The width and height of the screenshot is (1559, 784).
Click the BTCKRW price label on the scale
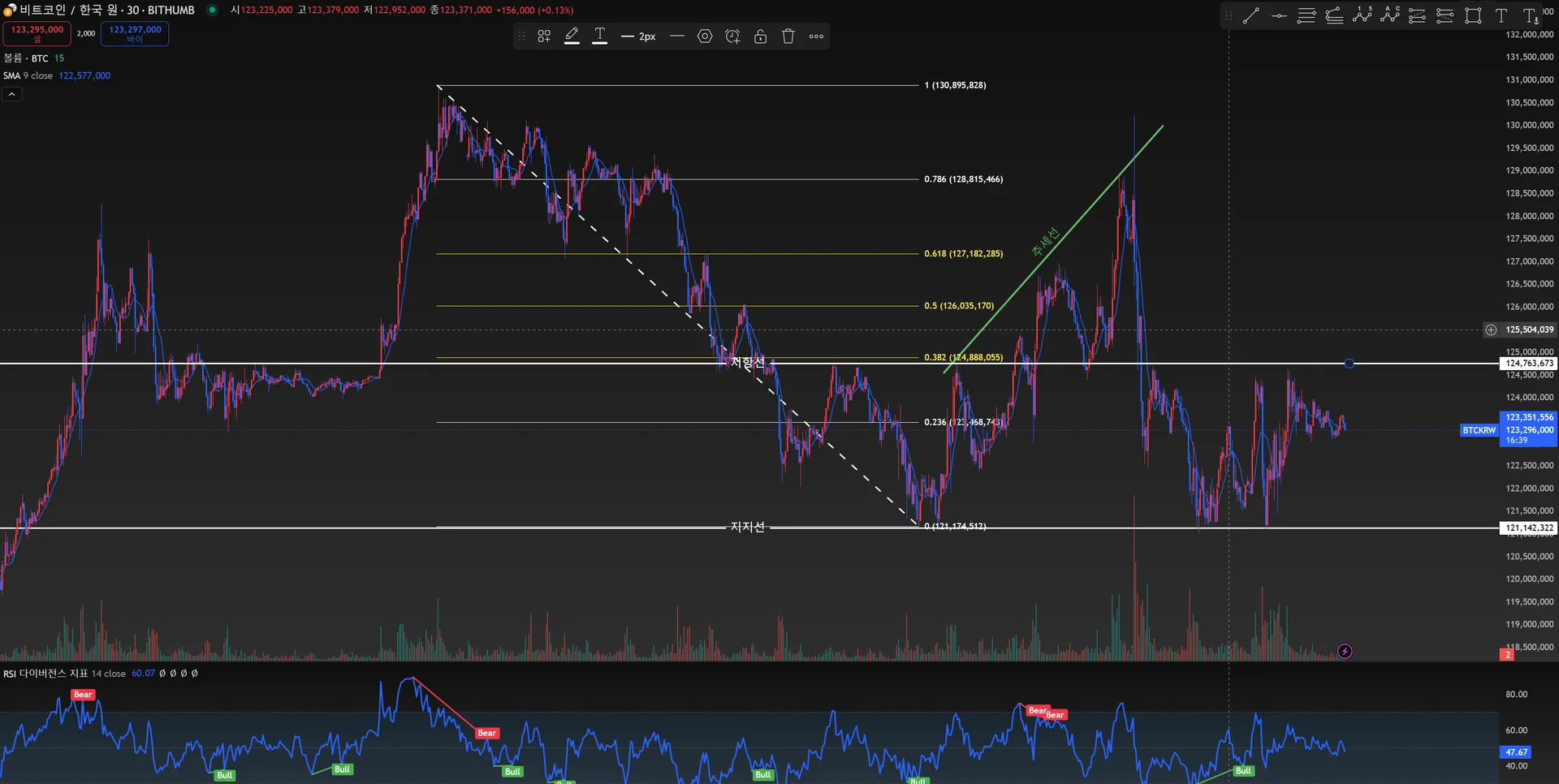pos(1479,430)
